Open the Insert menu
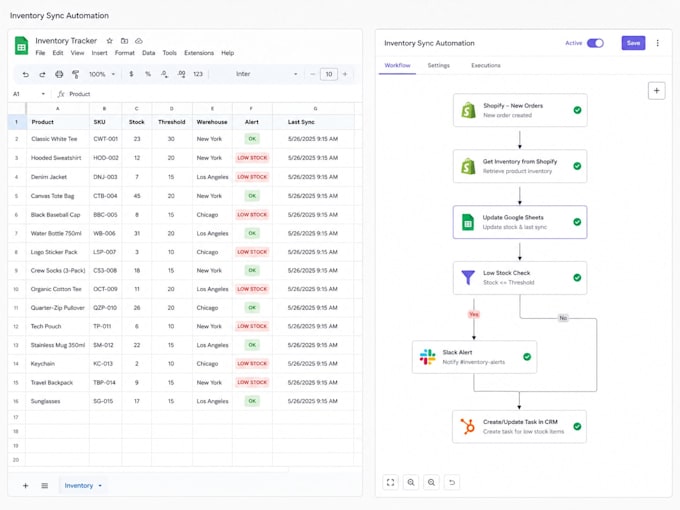This screenshot has height=510, width=680. (x=99, y=53)
